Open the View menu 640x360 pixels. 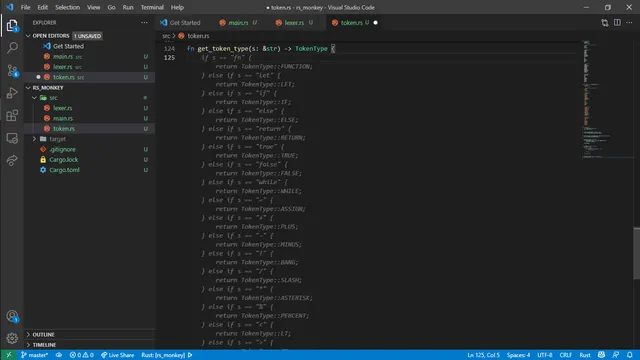point(93,7)
